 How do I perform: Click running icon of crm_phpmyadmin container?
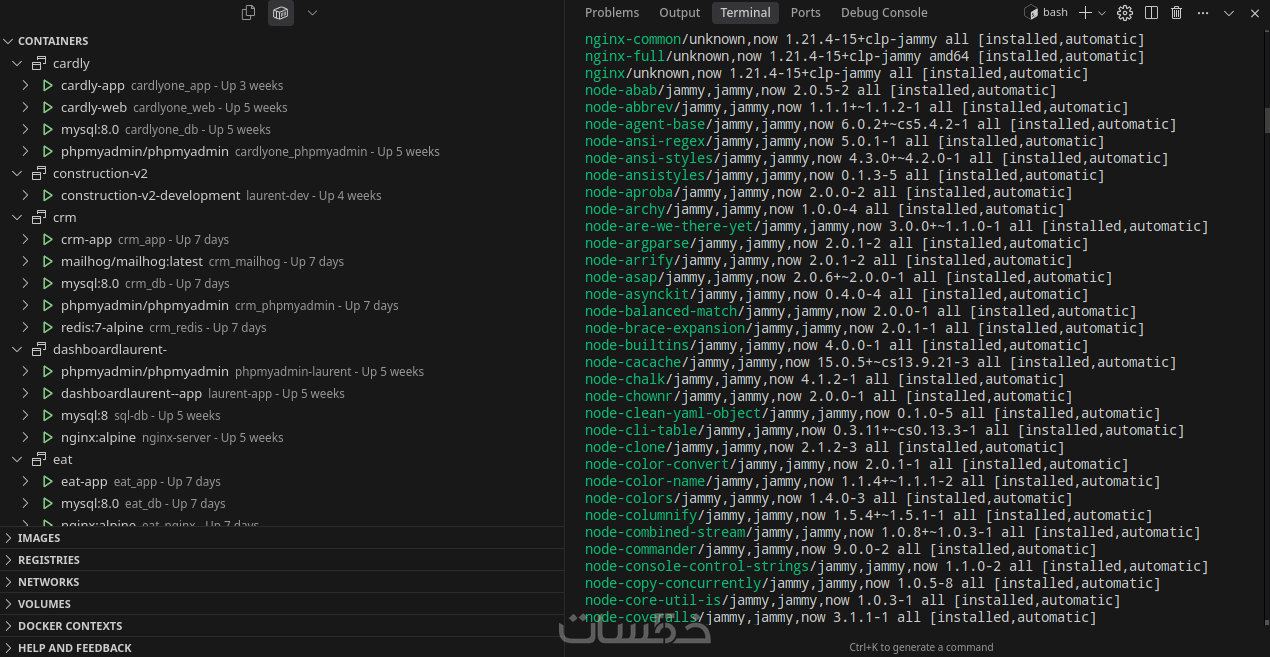(47, 305)
